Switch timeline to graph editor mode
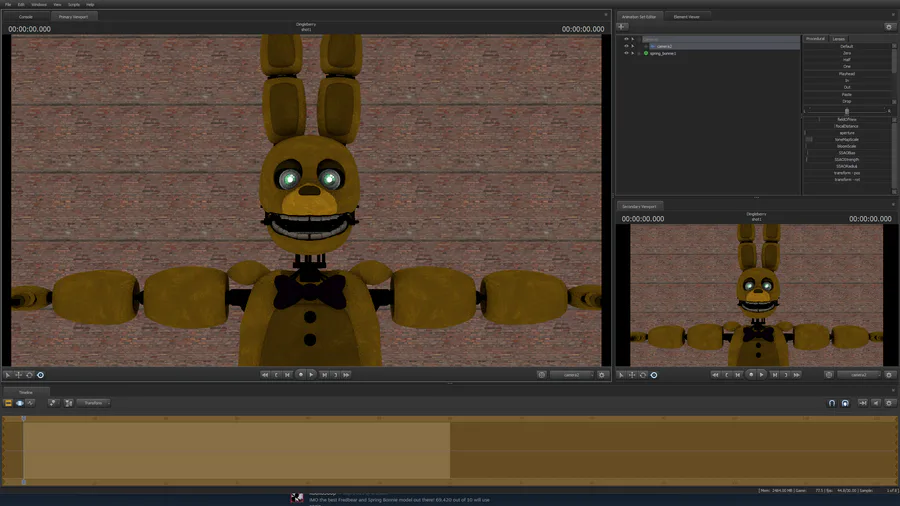 click(30, 403)
